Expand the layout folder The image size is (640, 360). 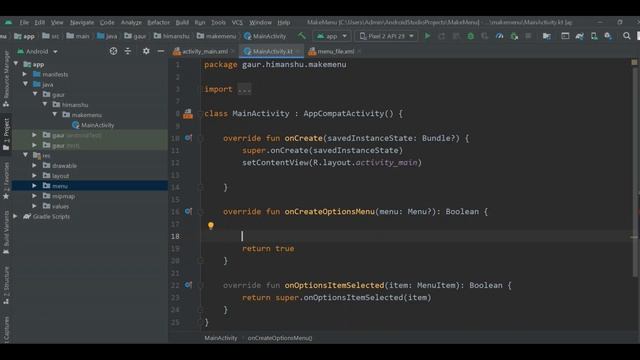pyautogui.click(x=35, y=176)
